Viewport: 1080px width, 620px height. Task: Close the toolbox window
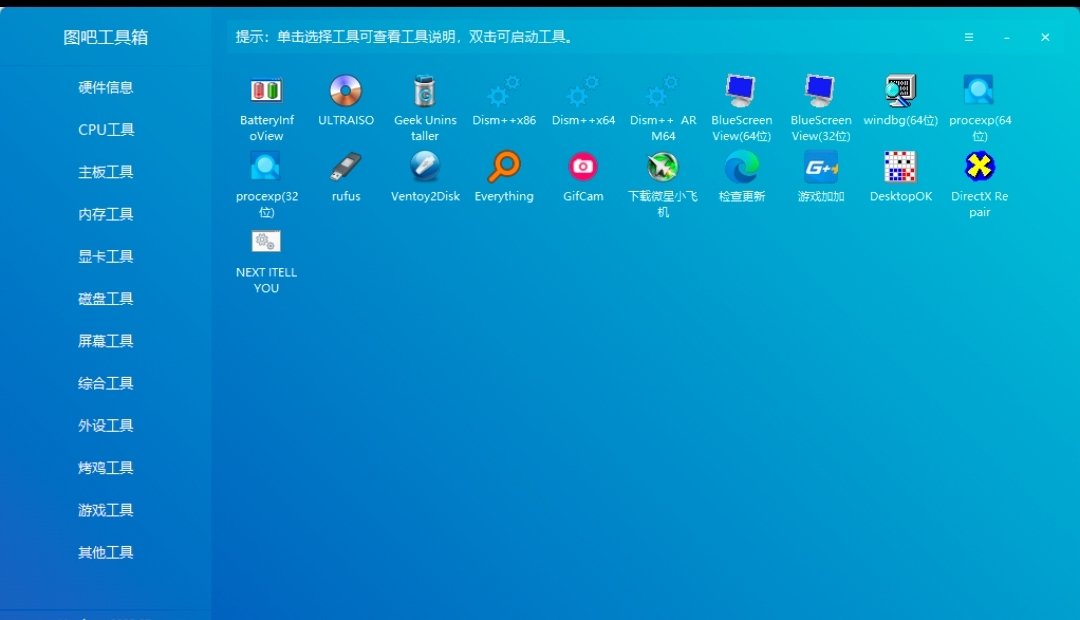click(1045, 37)
